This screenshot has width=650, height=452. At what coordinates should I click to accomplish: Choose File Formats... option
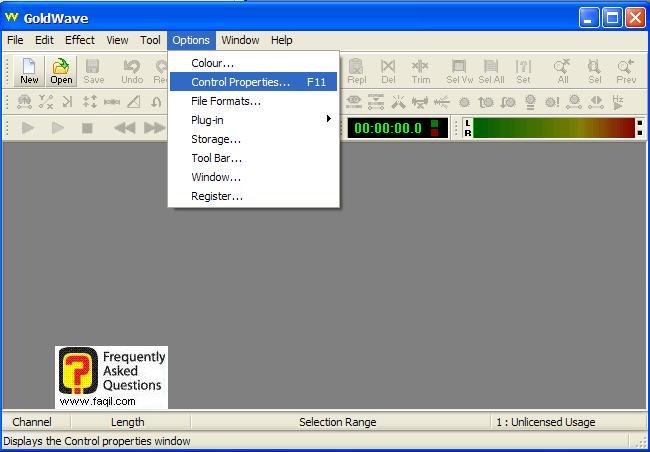[x=253, y=101]
